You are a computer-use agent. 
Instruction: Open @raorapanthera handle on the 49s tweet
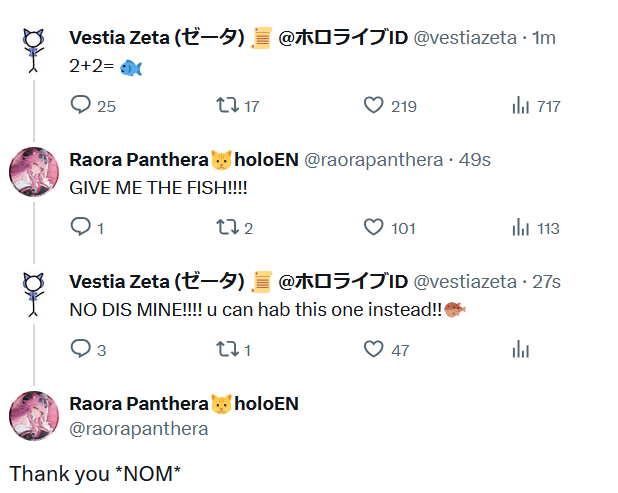pyautogui.click(x=373, y=160)
